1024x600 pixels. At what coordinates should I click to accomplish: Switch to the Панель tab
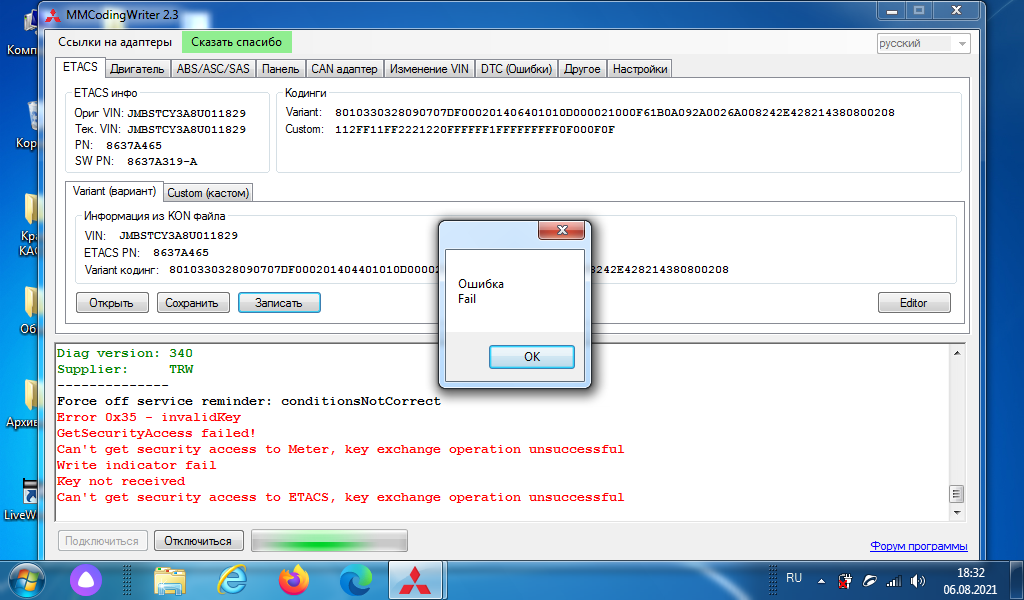click(280, 69)
